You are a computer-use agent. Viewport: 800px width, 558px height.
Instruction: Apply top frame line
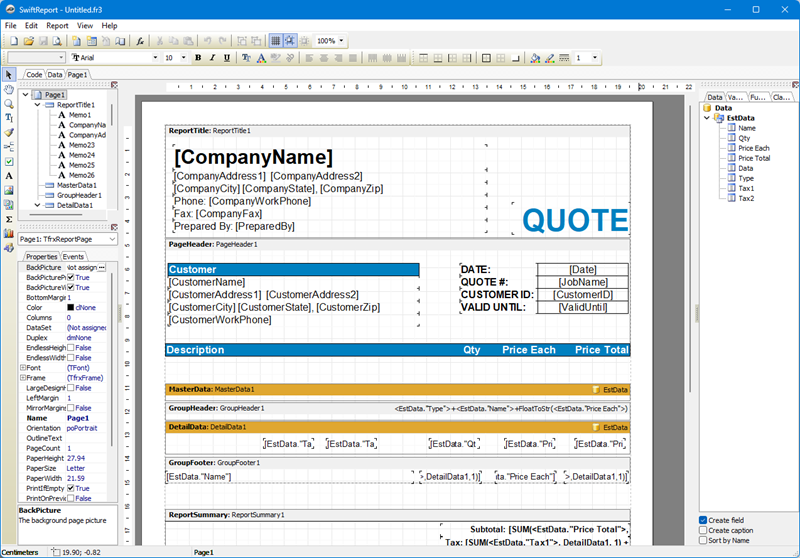point(423,58)
